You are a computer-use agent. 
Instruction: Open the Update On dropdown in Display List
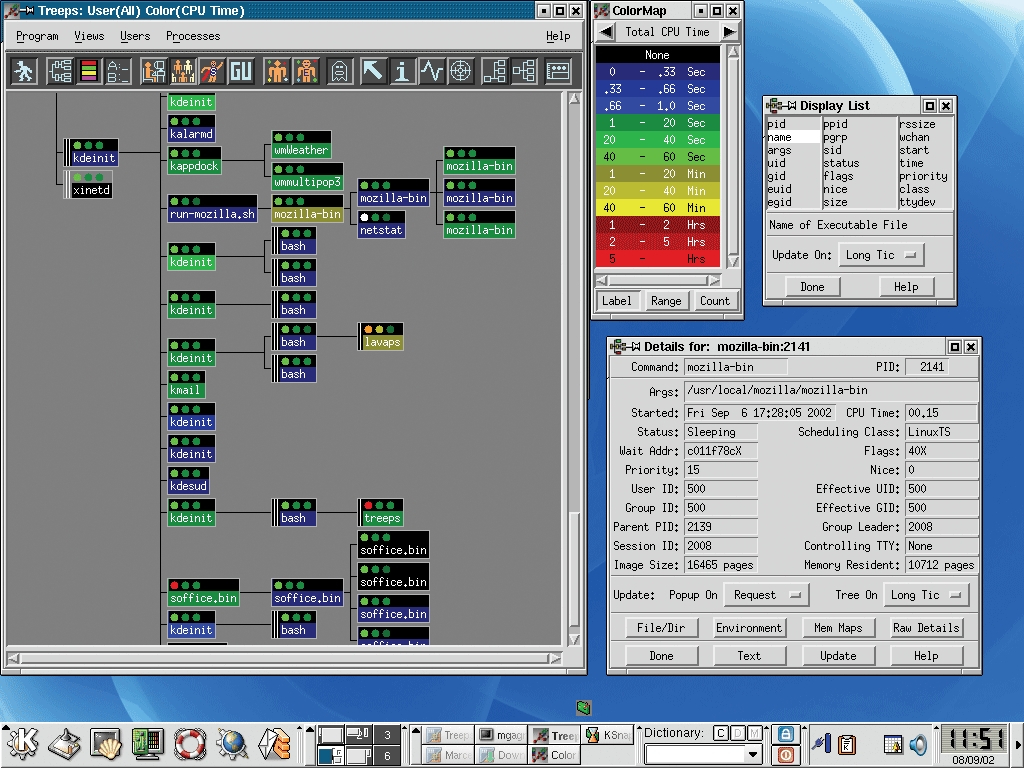click(881, 255)
